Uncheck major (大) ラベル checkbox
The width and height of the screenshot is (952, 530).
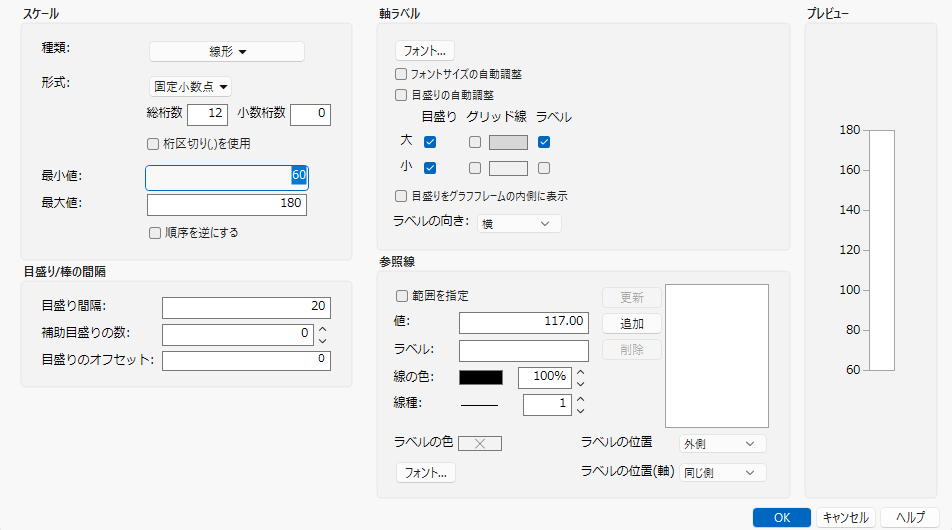coord(544,142)
